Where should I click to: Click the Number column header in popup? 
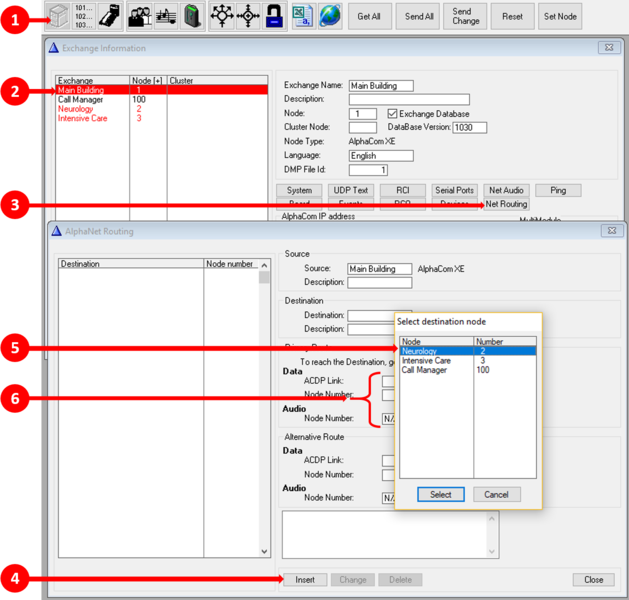point(505,341)
